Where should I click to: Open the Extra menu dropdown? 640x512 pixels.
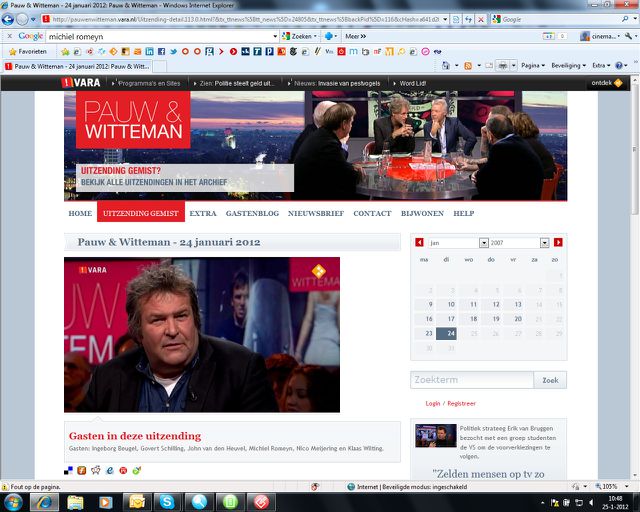(601, 65)
